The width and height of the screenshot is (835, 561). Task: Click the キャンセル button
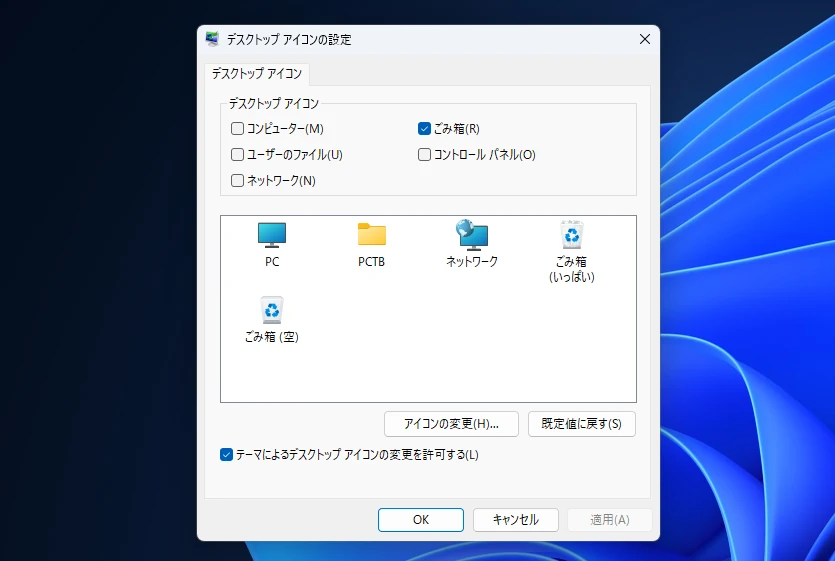pyautogui.click(x=515, y=520)
